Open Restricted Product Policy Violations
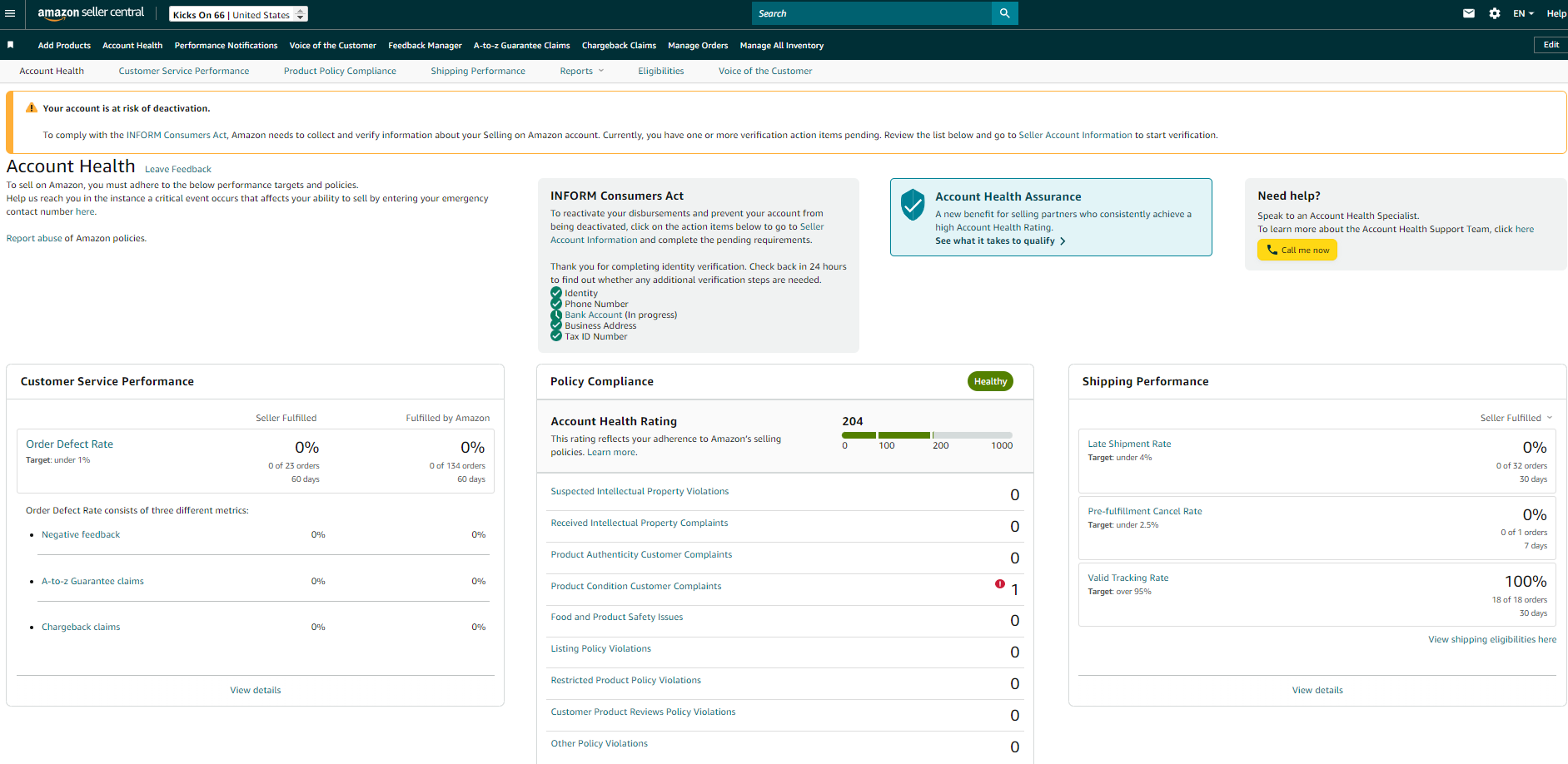 click(626, 681)
